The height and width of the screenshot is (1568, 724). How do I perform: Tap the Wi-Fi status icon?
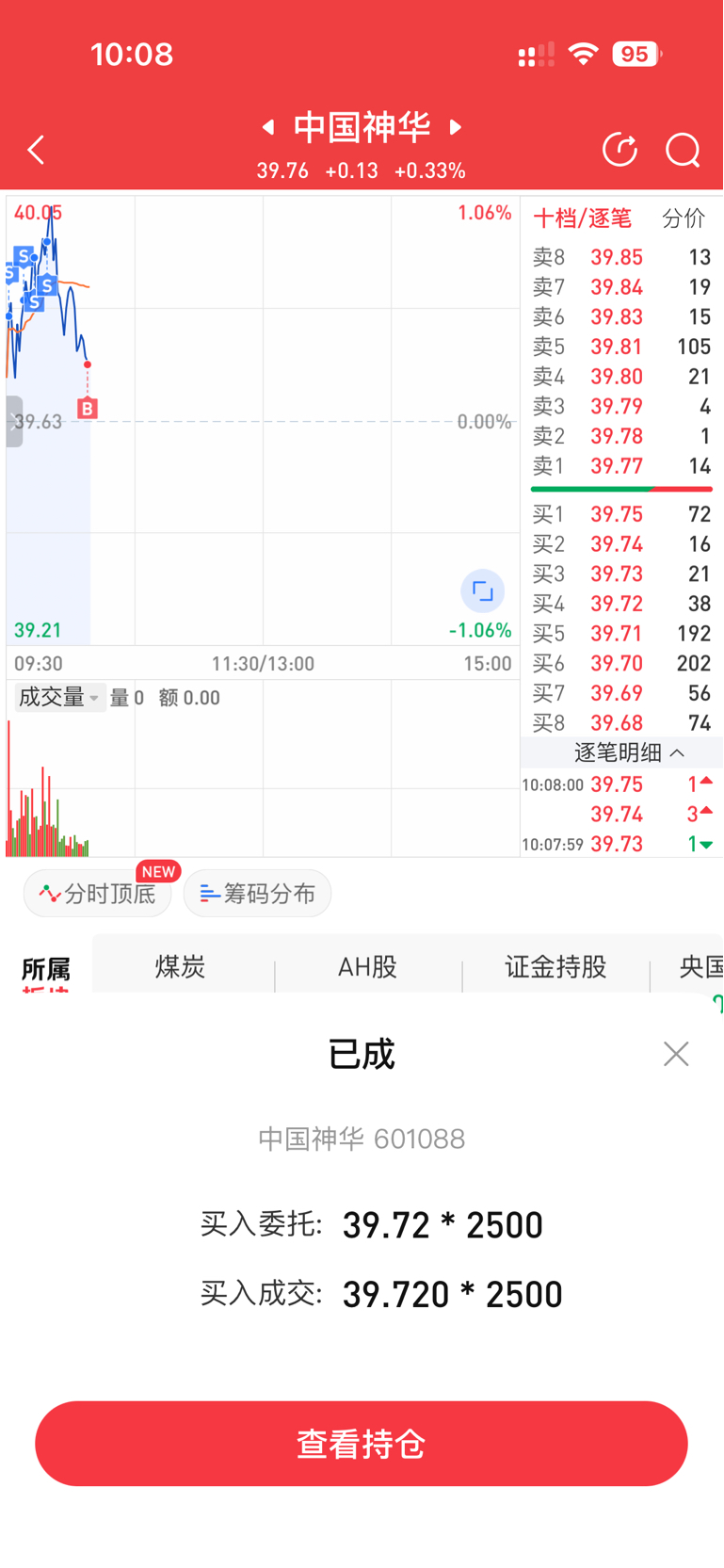584,55
